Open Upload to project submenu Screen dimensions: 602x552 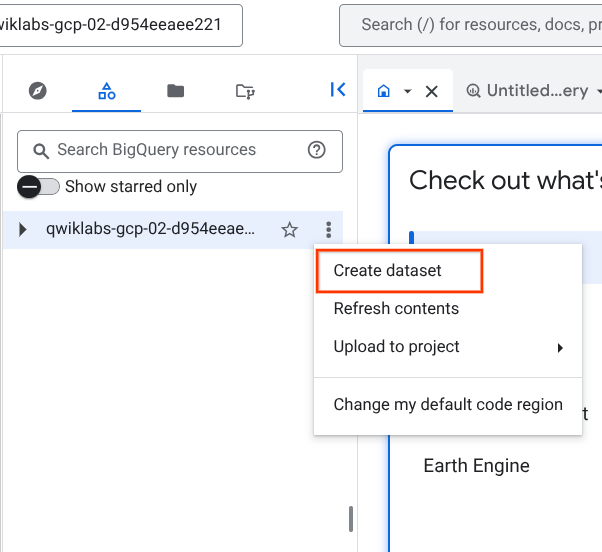(448, 347)
